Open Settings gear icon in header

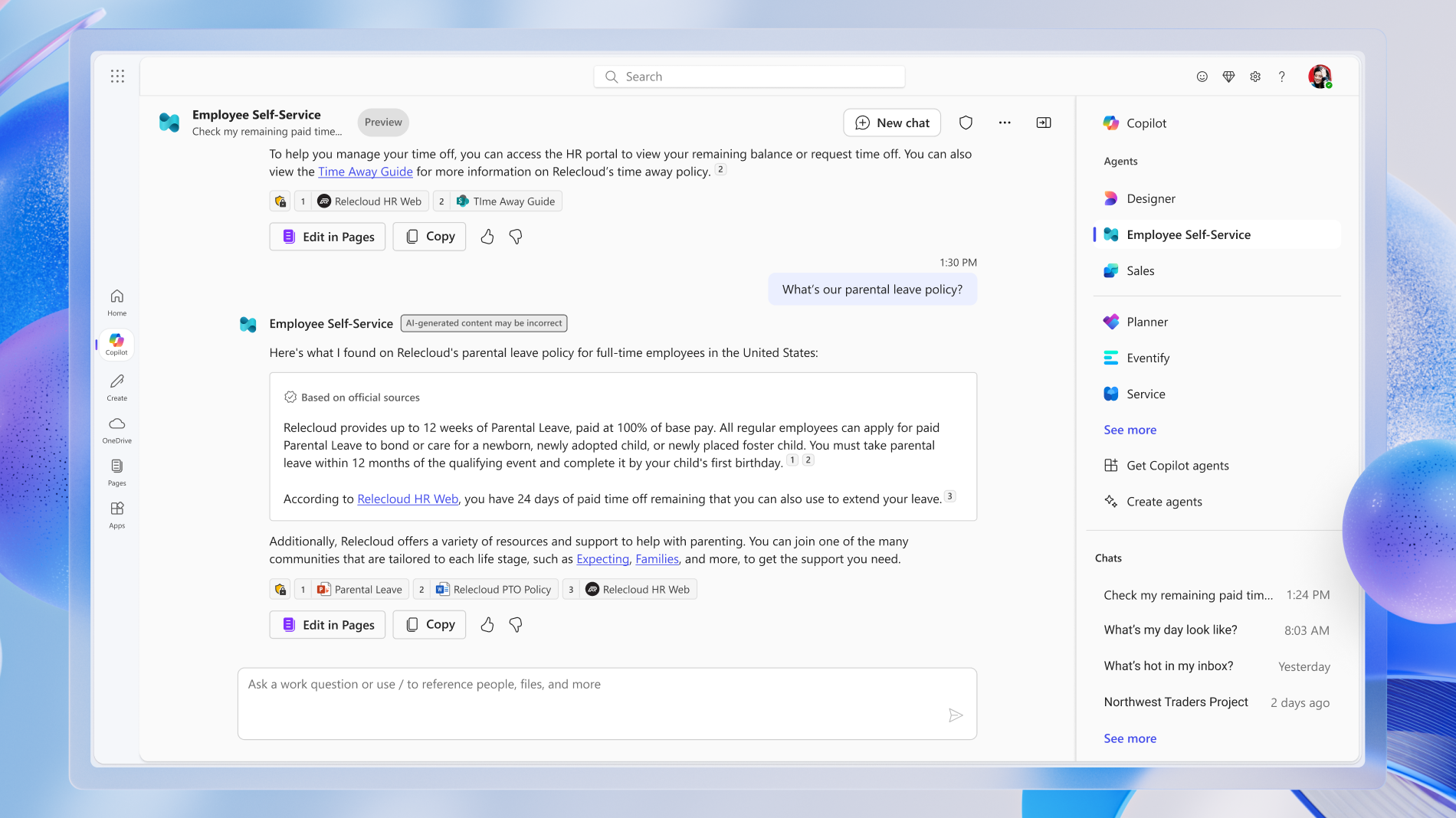1255,77
